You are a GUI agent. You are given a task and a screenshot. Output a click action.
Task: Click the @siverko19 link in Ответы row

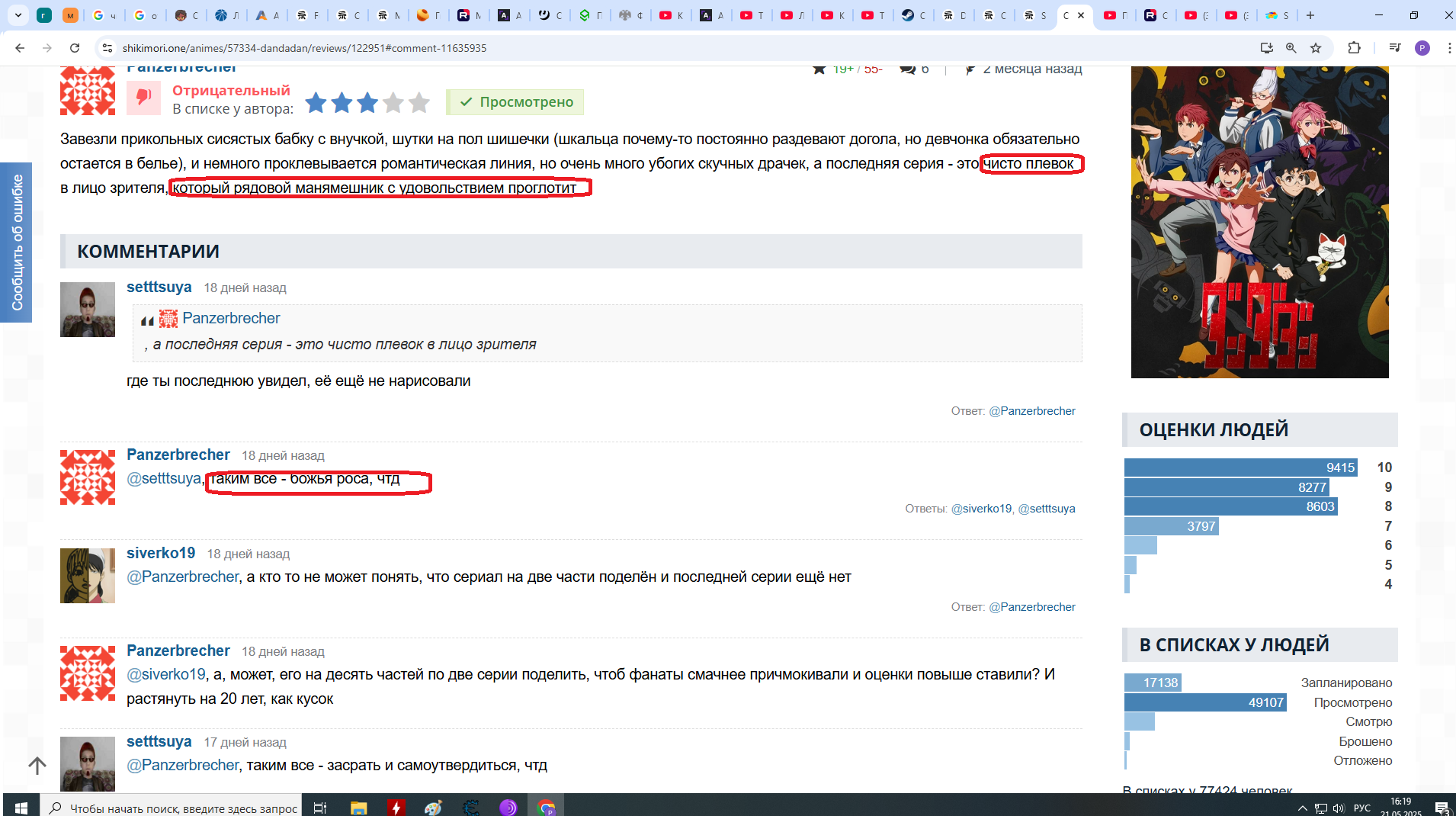981,509
